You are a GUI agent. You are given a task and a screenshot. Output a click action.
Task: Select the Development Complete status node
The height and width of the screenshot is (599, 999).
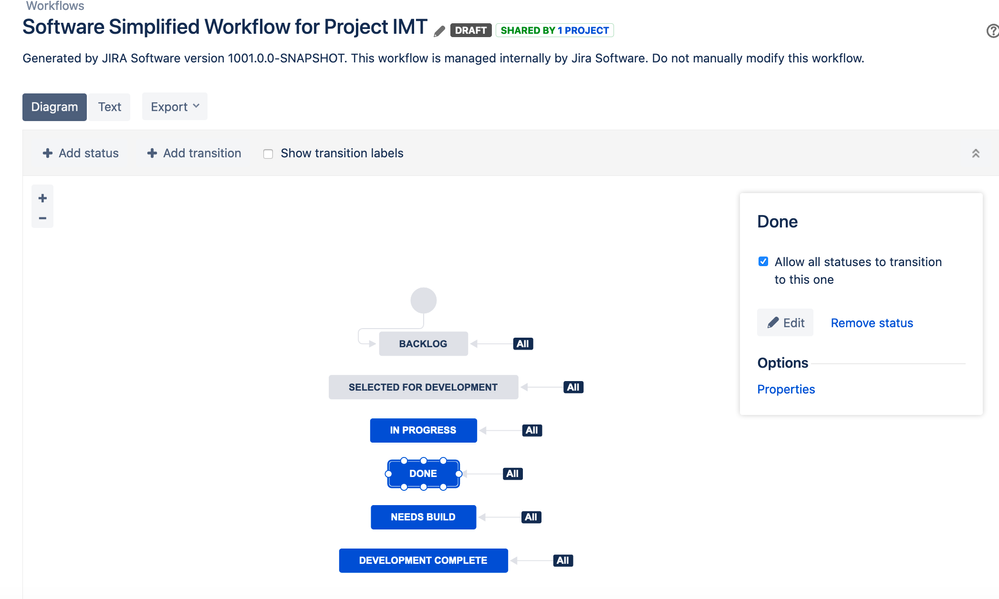coord(423,560)
